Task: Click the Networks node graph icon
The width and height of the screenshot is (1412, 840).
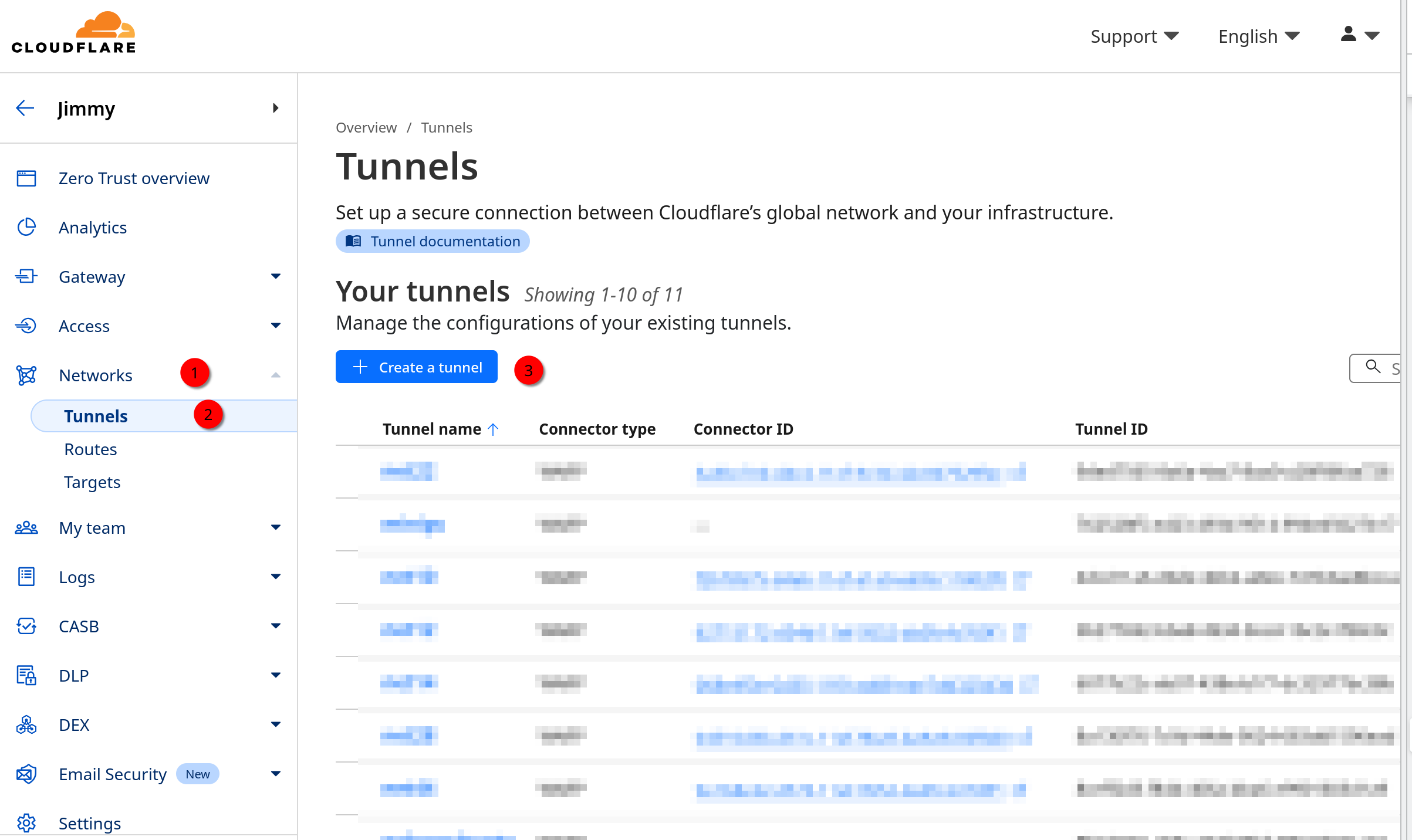Action: pos(26,375)
